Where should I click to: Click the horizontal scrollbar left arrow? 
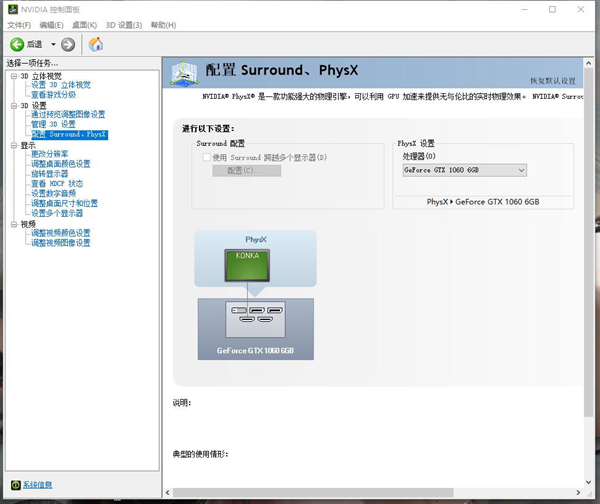(168, 493)
